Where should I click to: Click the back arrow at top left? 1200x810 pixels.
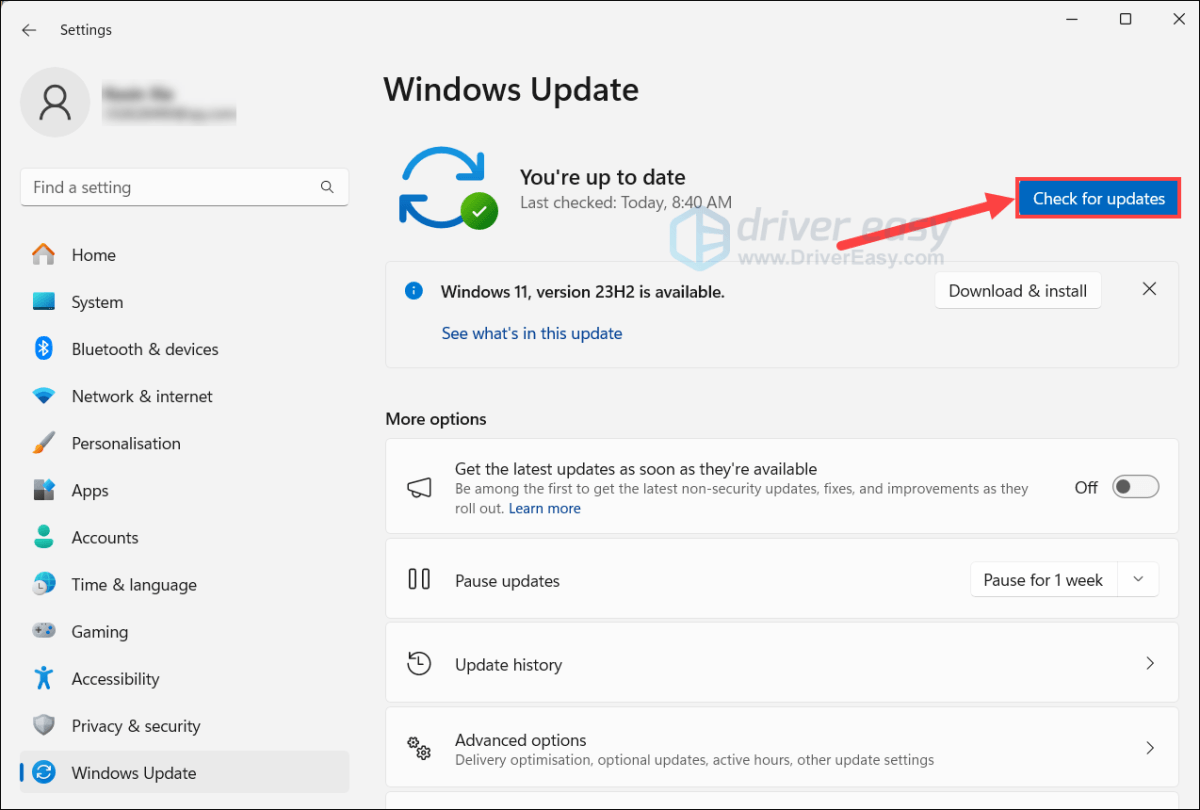28,30
